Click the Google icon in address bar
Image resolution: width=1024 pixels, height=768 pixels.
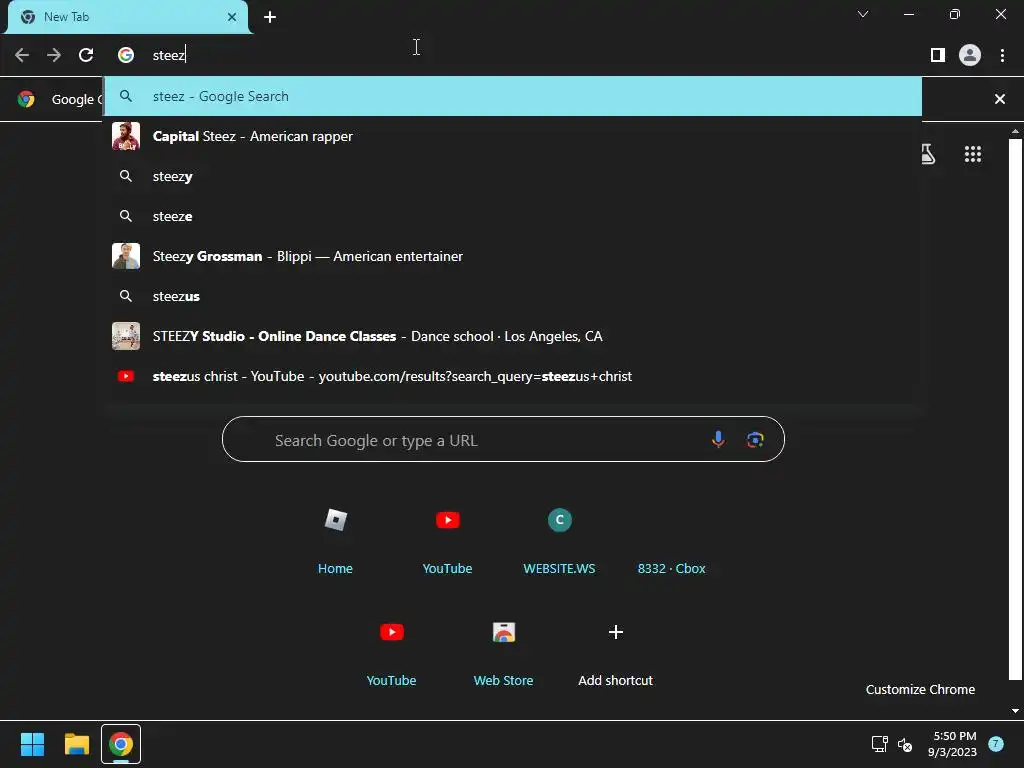tap(126, 55)
